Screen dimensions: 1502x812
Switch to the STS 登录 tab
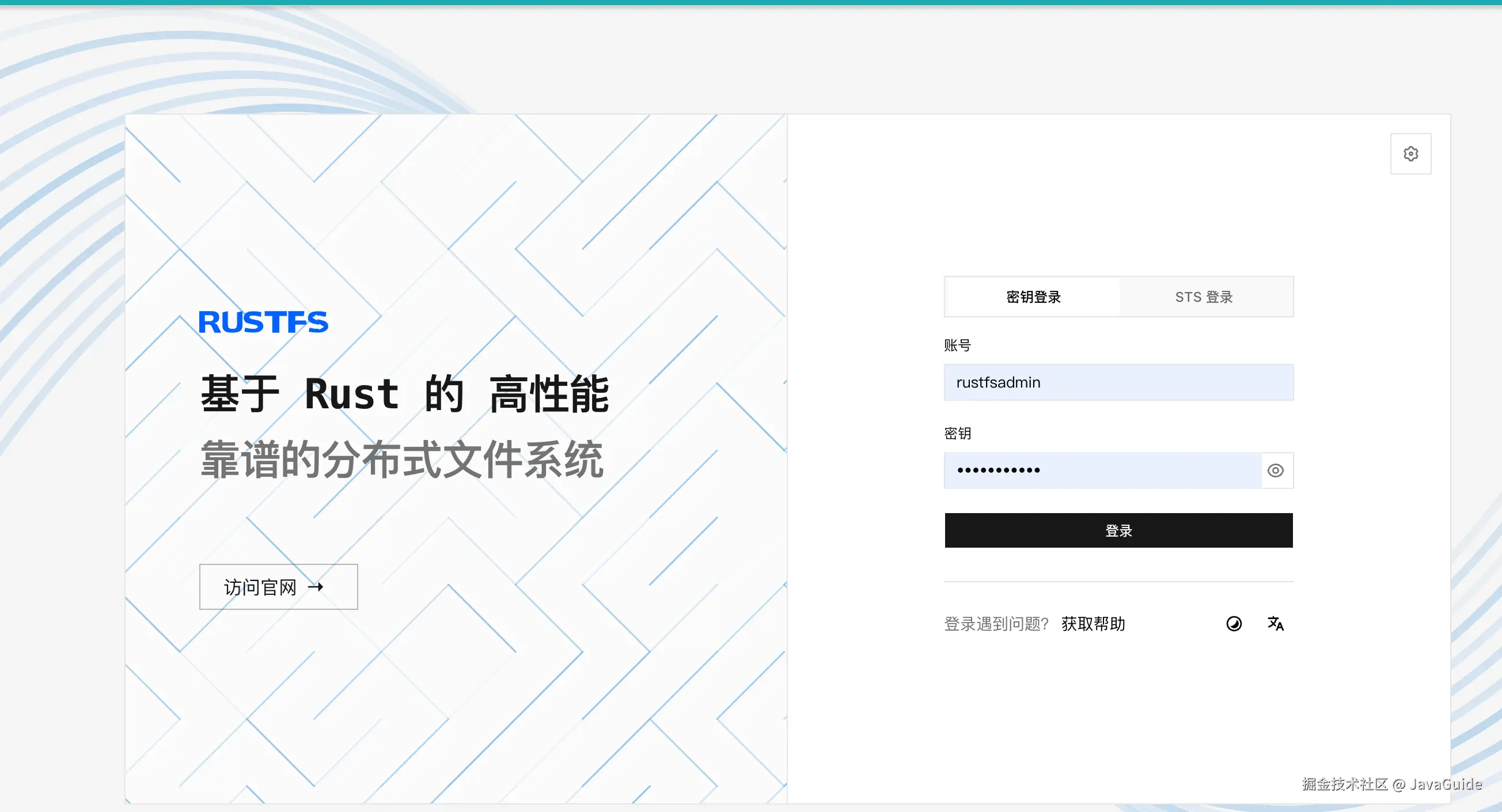click(x=1205, y=297)
